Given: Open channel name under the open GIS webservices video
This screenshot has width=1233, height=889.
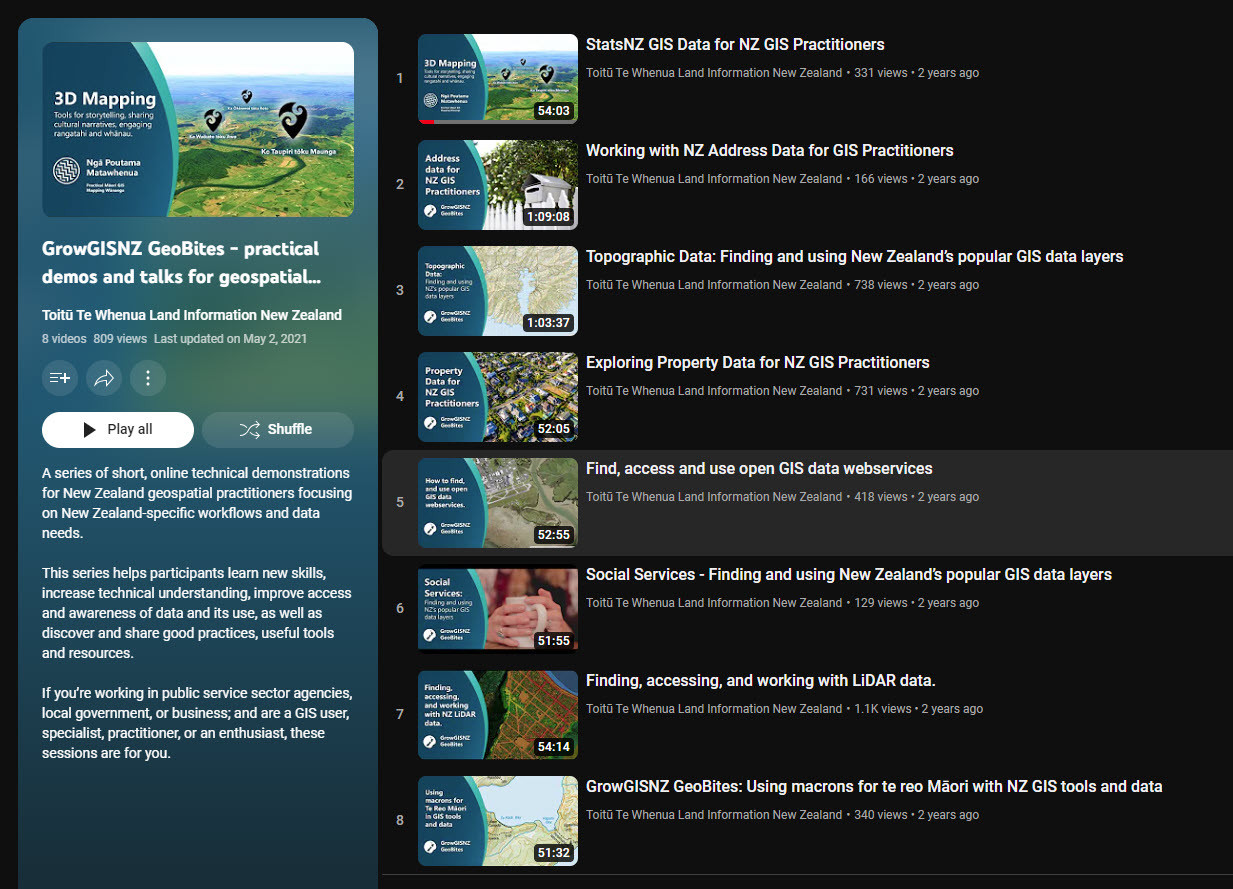Looking at the screenshot, I should click(x=714, y=497).
